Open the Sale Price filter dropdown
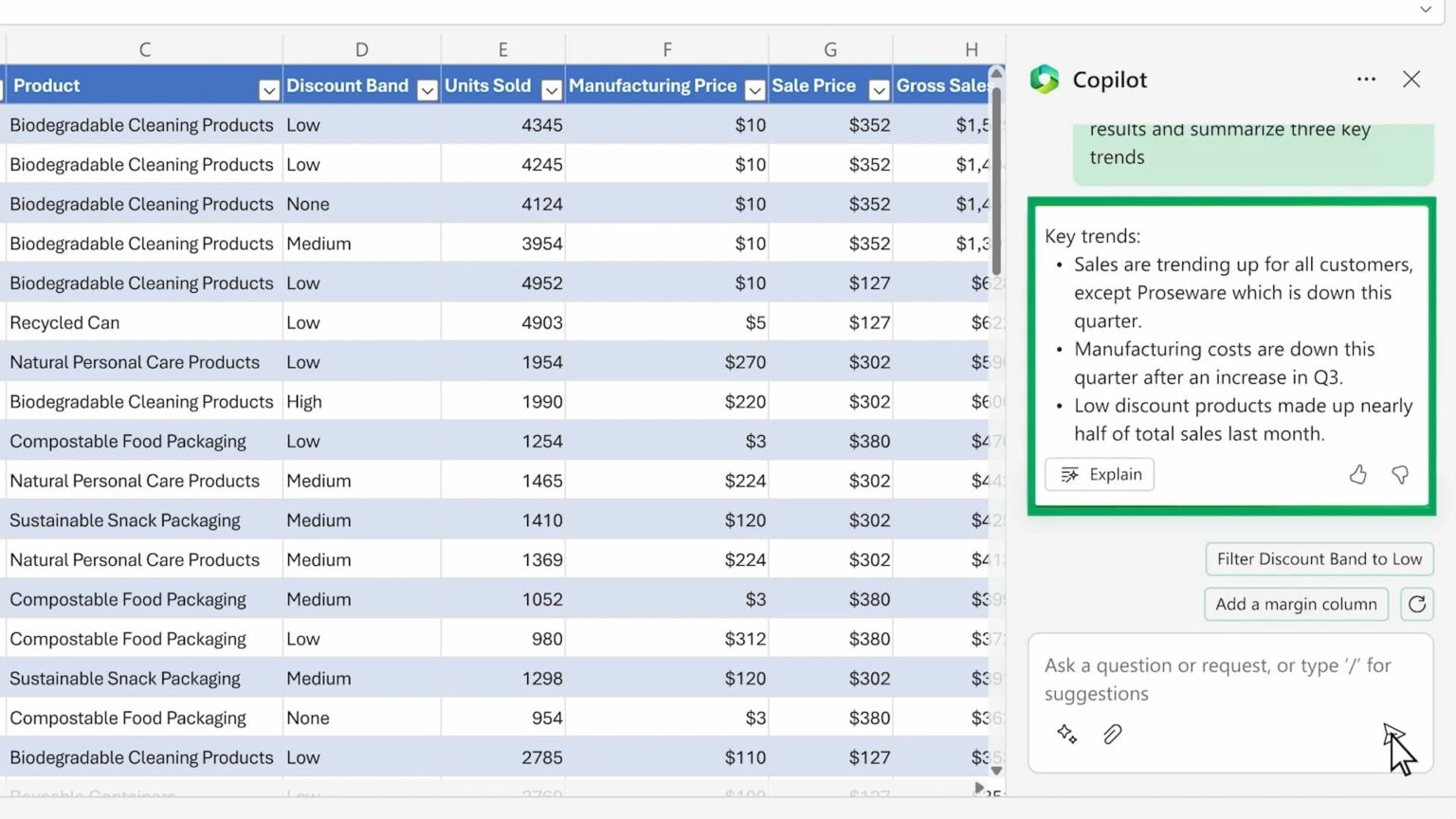 pos(880,90)
